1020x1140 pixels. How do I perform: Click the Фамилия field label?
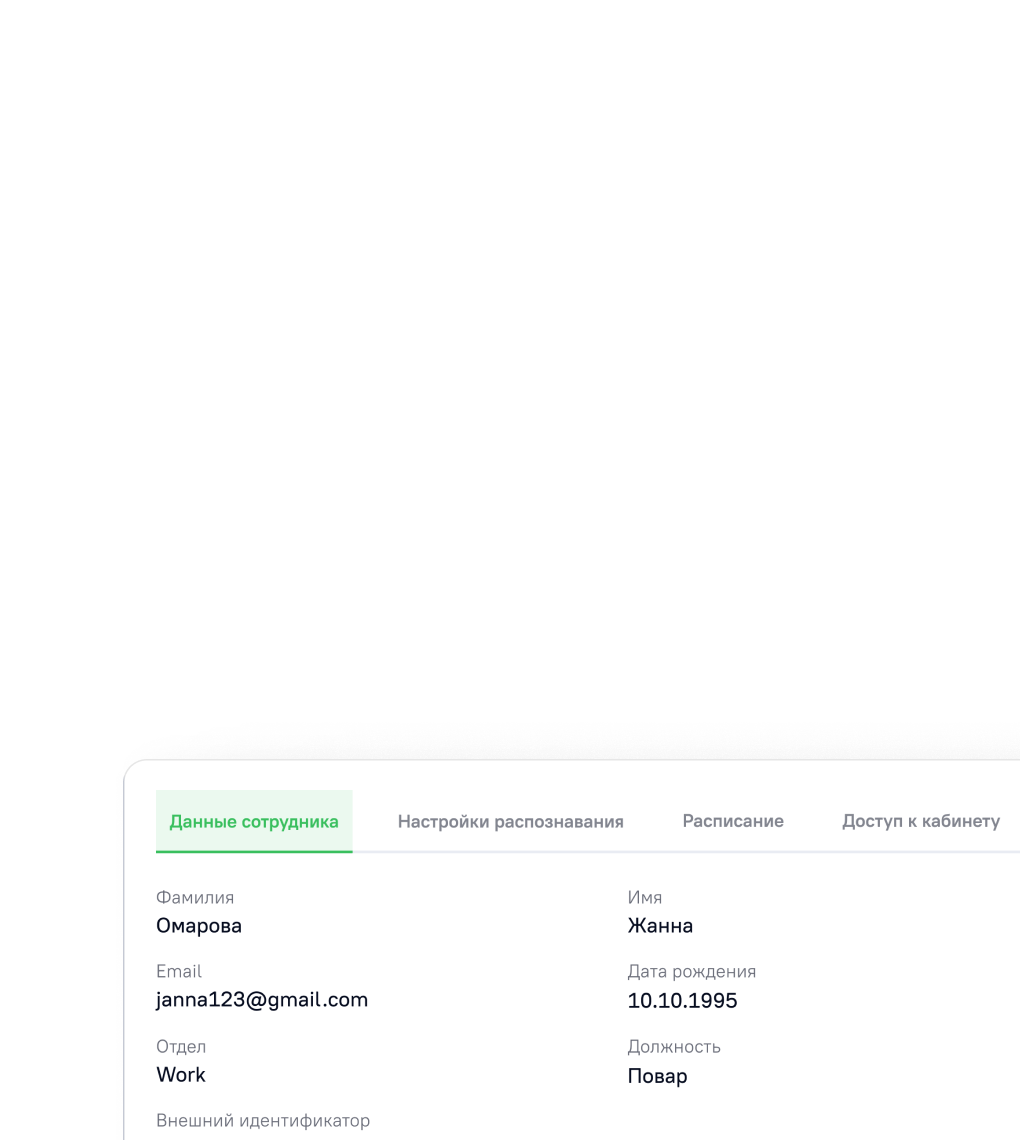click(195, 898)
